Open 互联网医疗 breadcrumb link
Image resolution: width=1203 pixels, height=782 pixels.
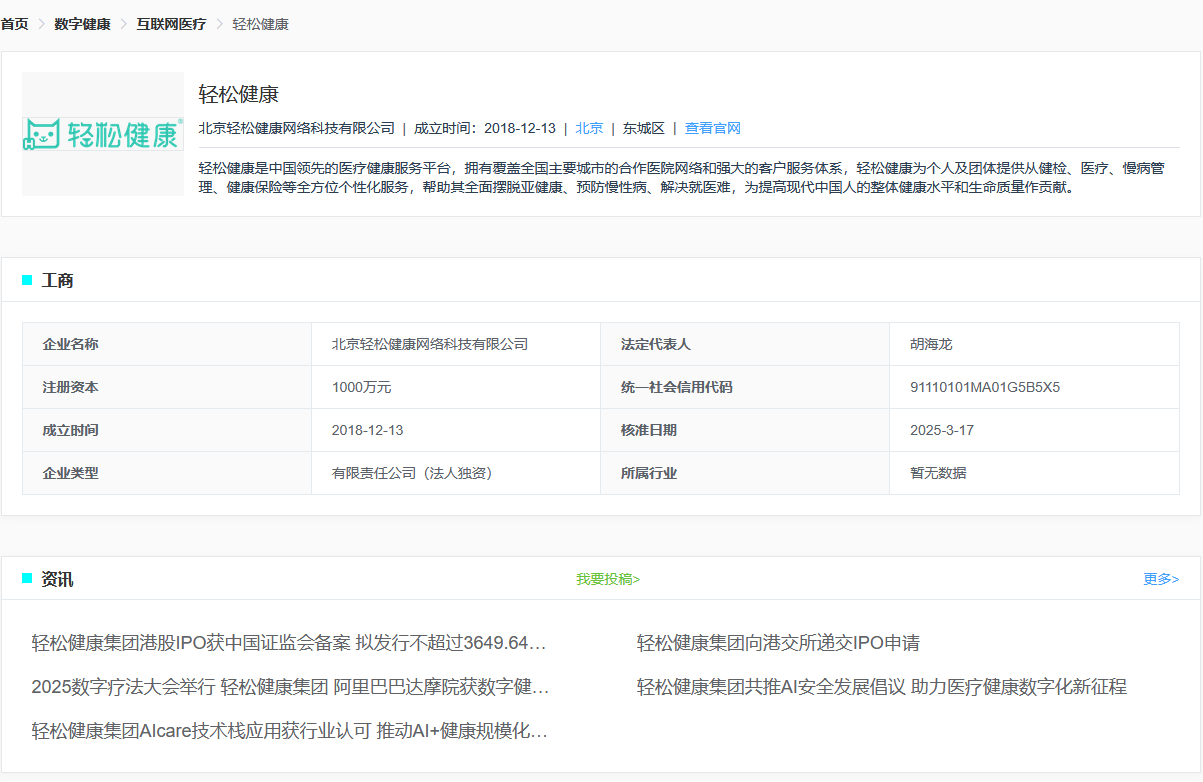pos(171,24)
